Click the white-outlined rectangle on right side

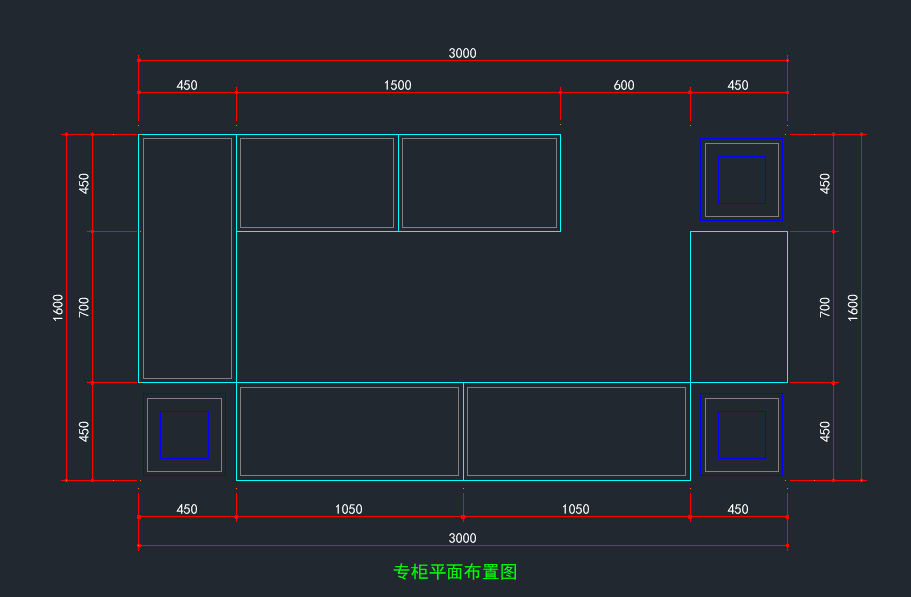(738, 306)
